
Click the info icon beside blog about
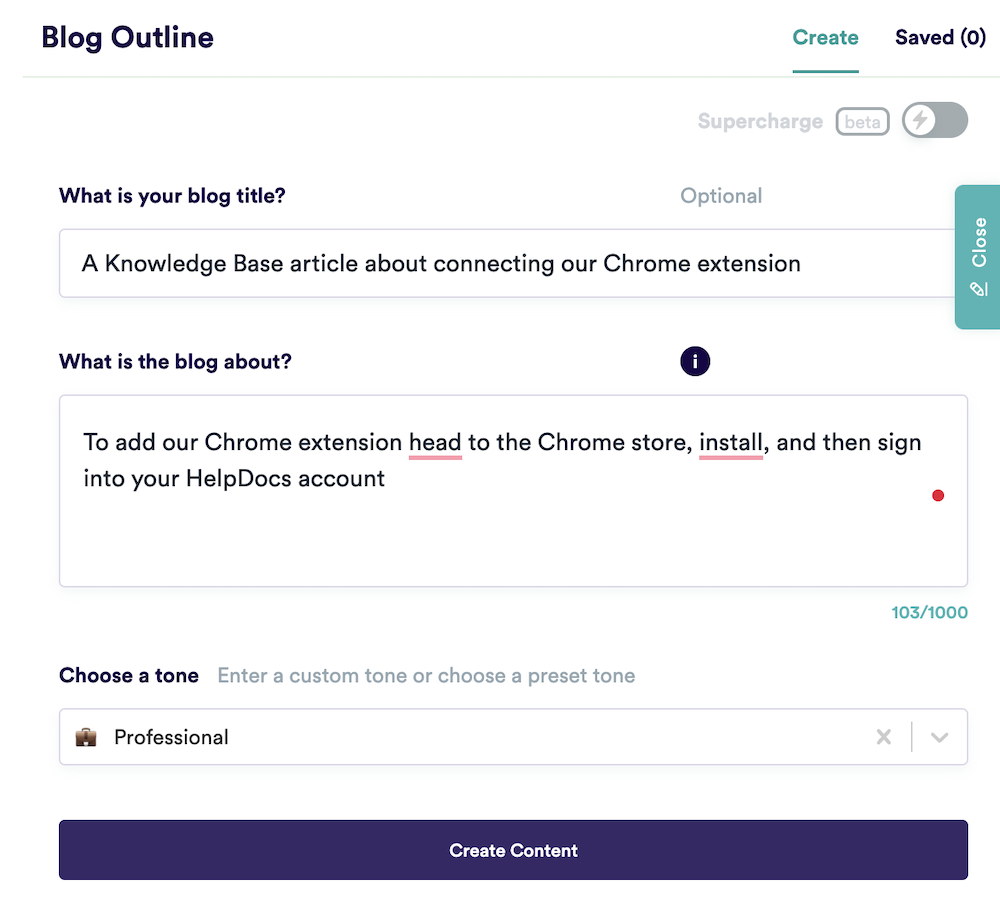695,362
